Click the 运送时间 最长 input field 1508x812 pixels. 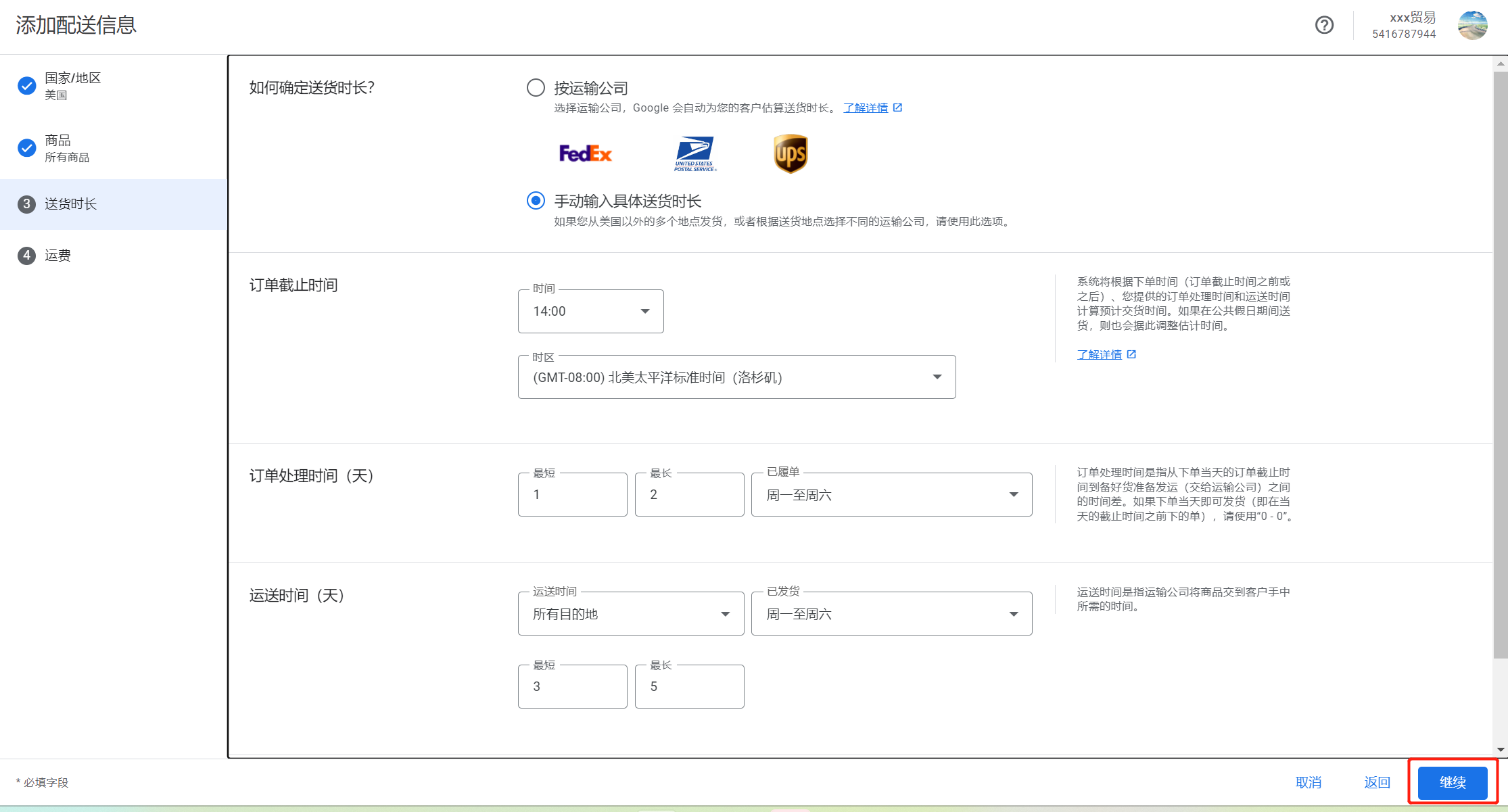[x=689, y=687]
